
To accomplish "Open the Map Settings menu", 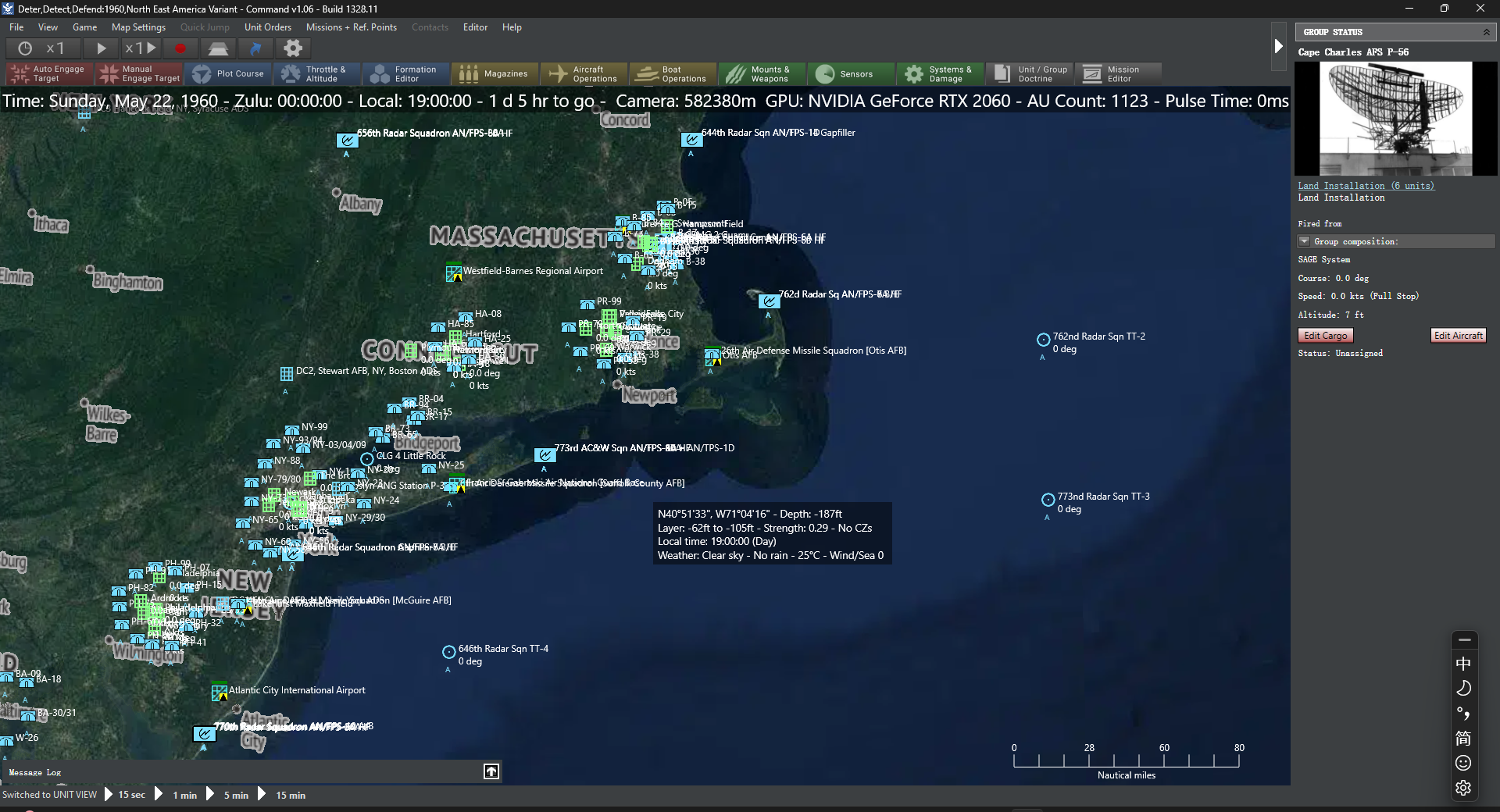I will (x=139, y=27).
